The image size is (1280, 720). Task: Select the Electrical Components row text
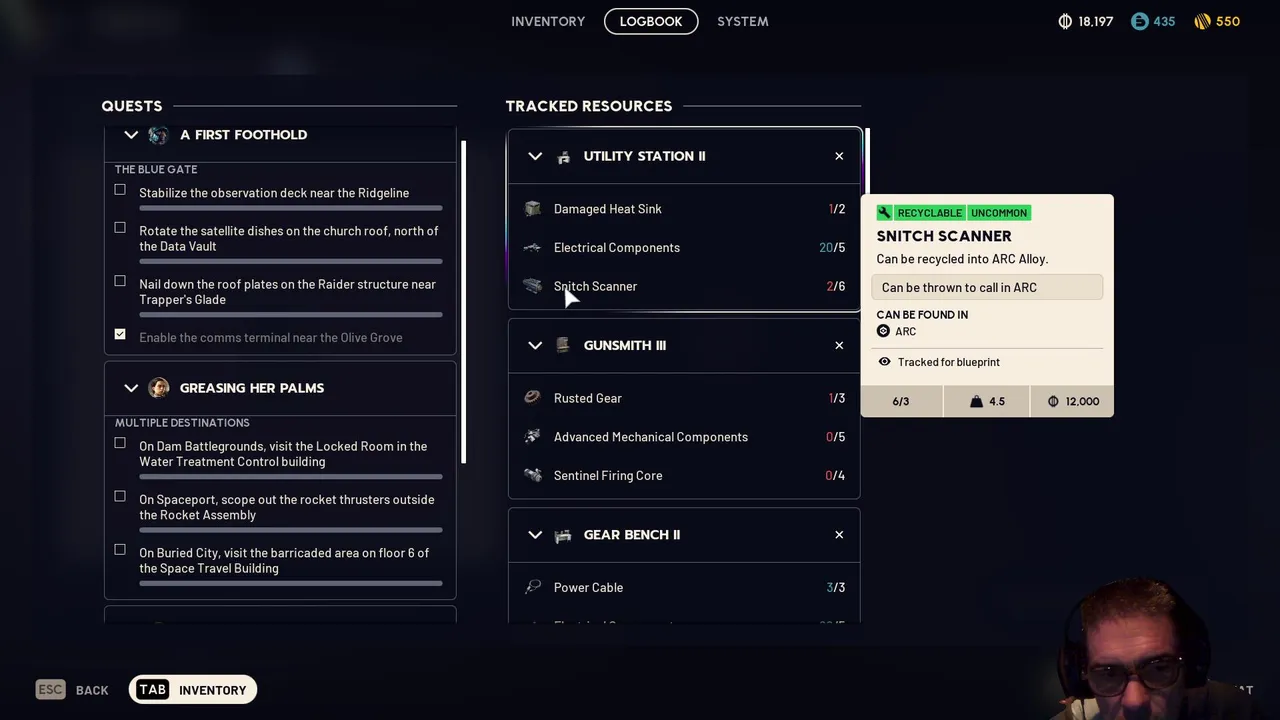pyautogui.click(x=617, y=247)
